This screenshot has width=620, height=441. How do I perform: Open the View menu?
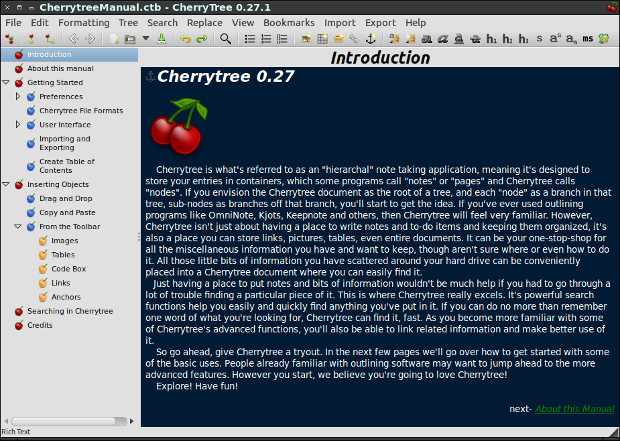click(x=243, y=23)
